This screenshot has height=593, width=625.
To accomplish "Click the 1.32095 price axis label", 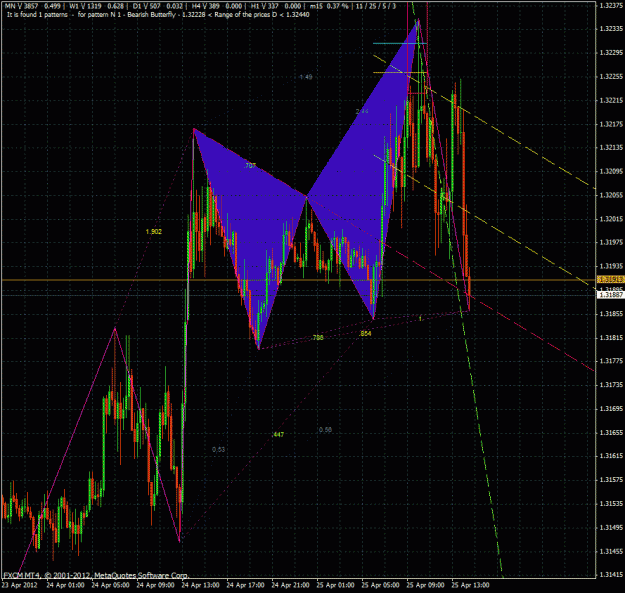I will click(611, 171).
